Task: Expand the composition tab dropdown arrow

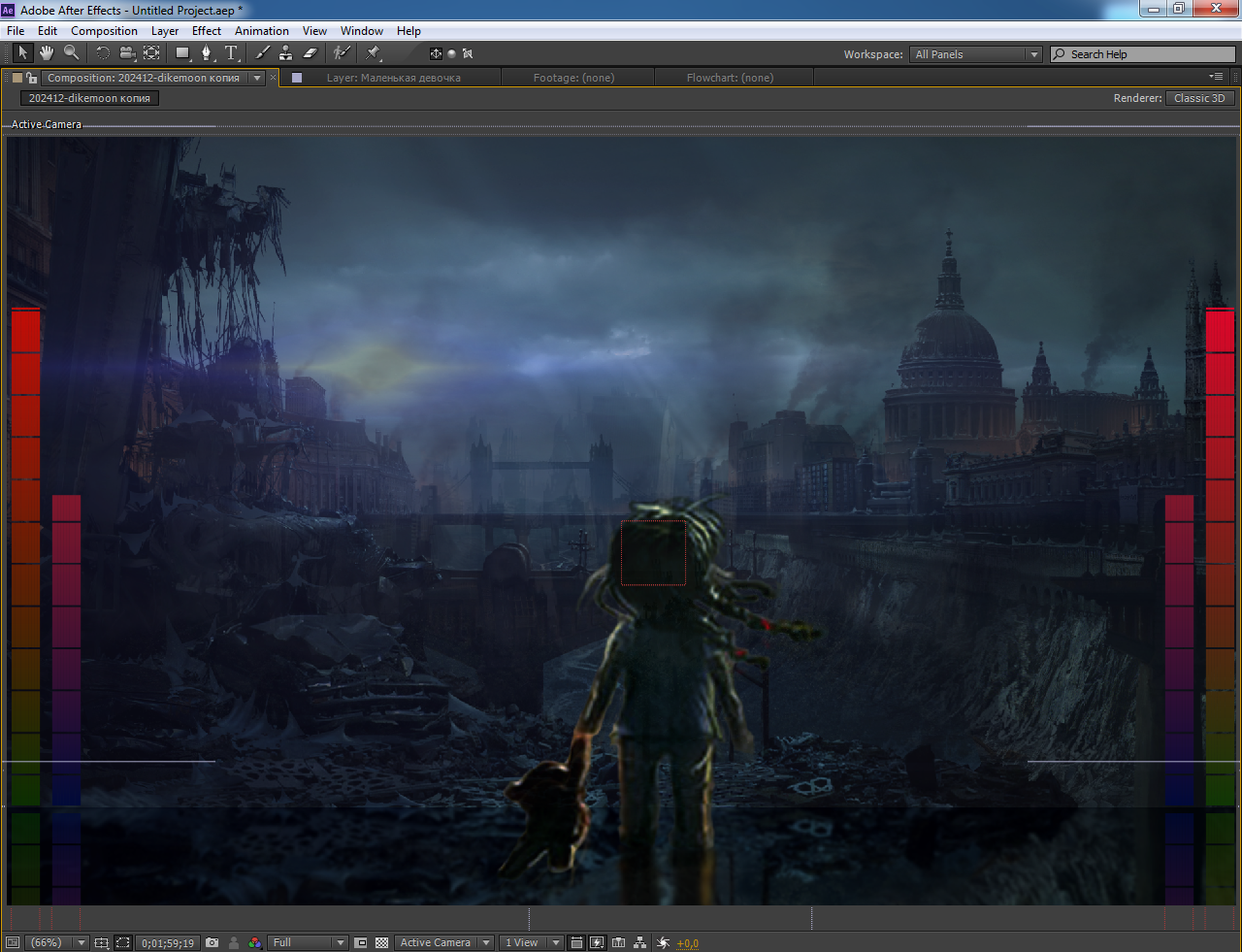Action: pyautogui.click(x=257, y=78)
